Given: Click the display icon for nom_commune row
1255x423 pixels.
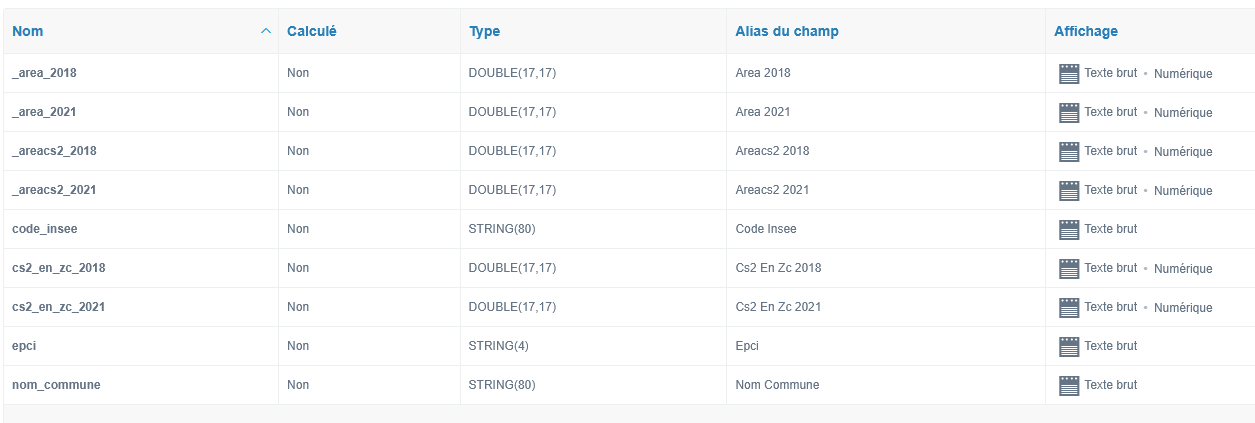Looking at the screenshot, I should [x=1069, y=385].
